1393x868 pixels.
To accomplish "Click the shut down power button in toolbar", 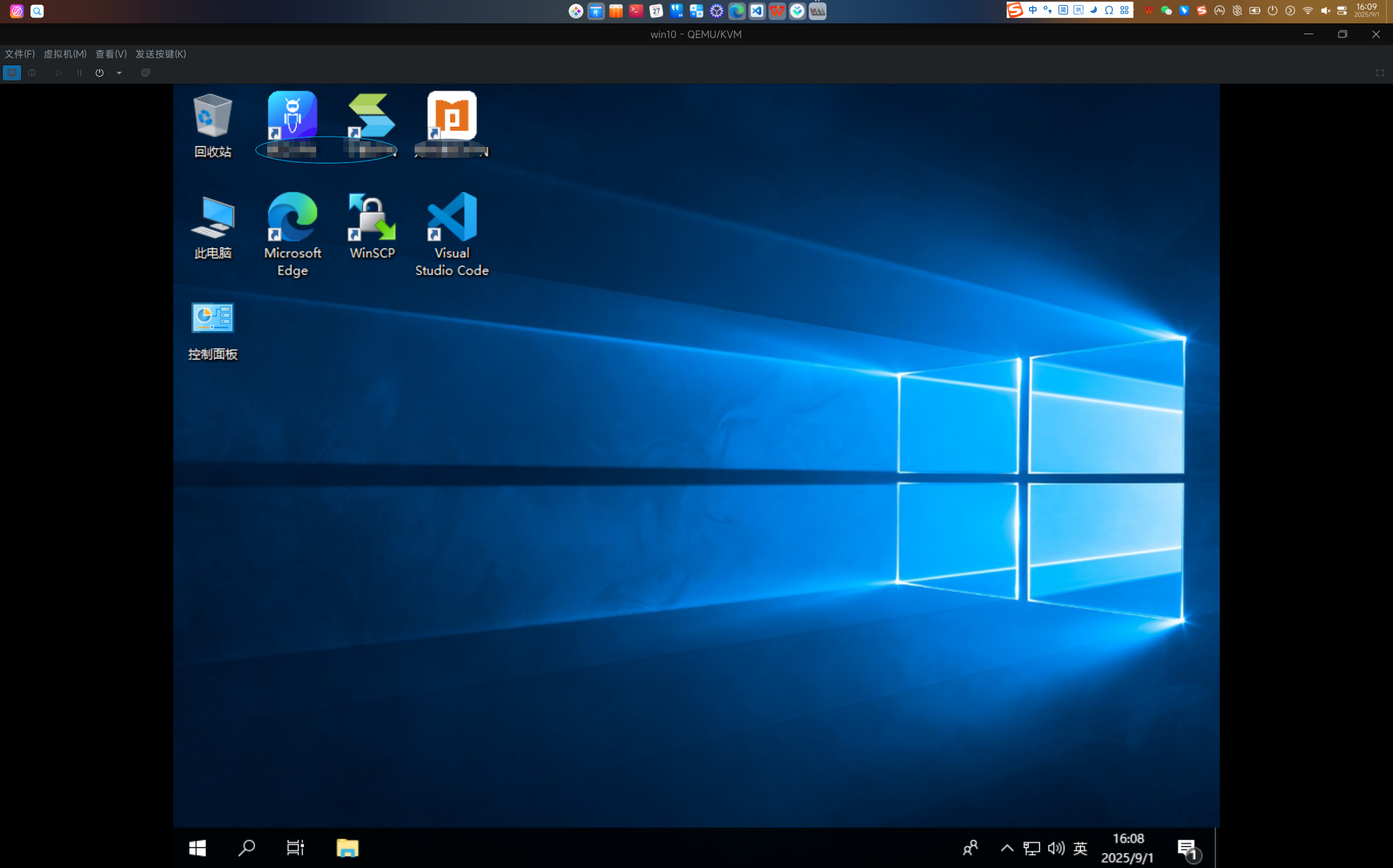I will click(x=100, y=73).
